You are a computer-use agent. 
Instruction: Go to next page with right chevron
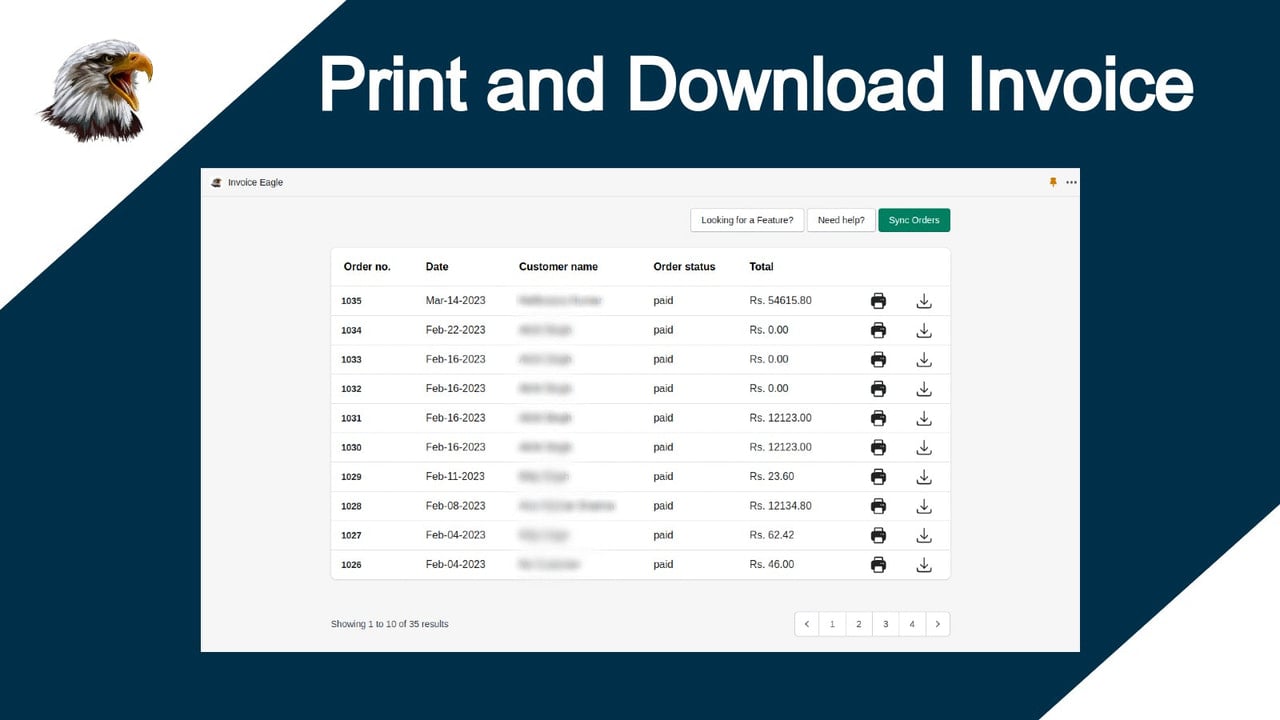coord(937,624)
